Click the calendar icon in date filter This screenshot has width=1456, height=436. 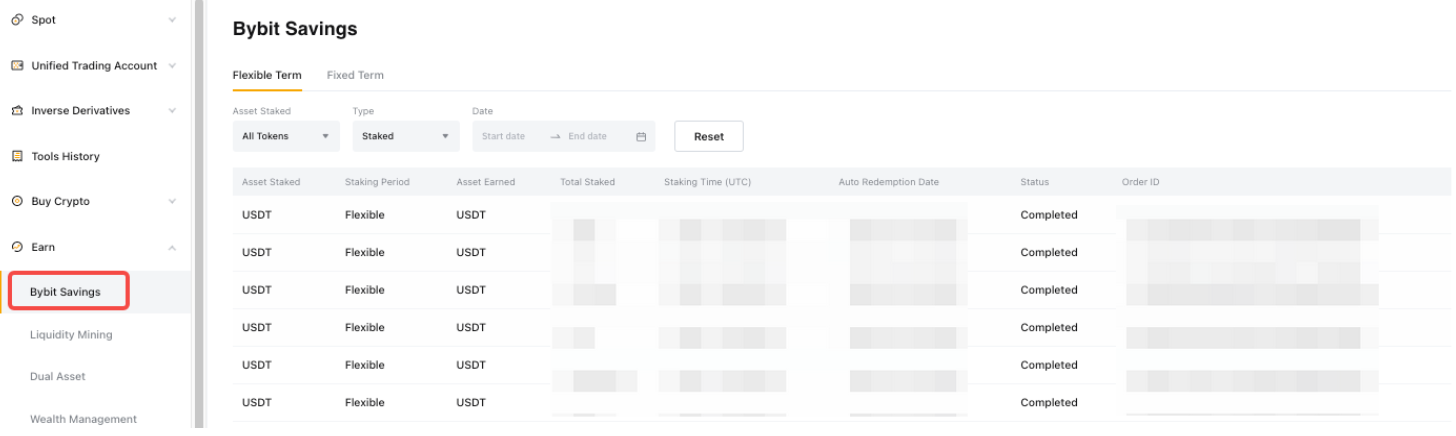pos(641,137)
